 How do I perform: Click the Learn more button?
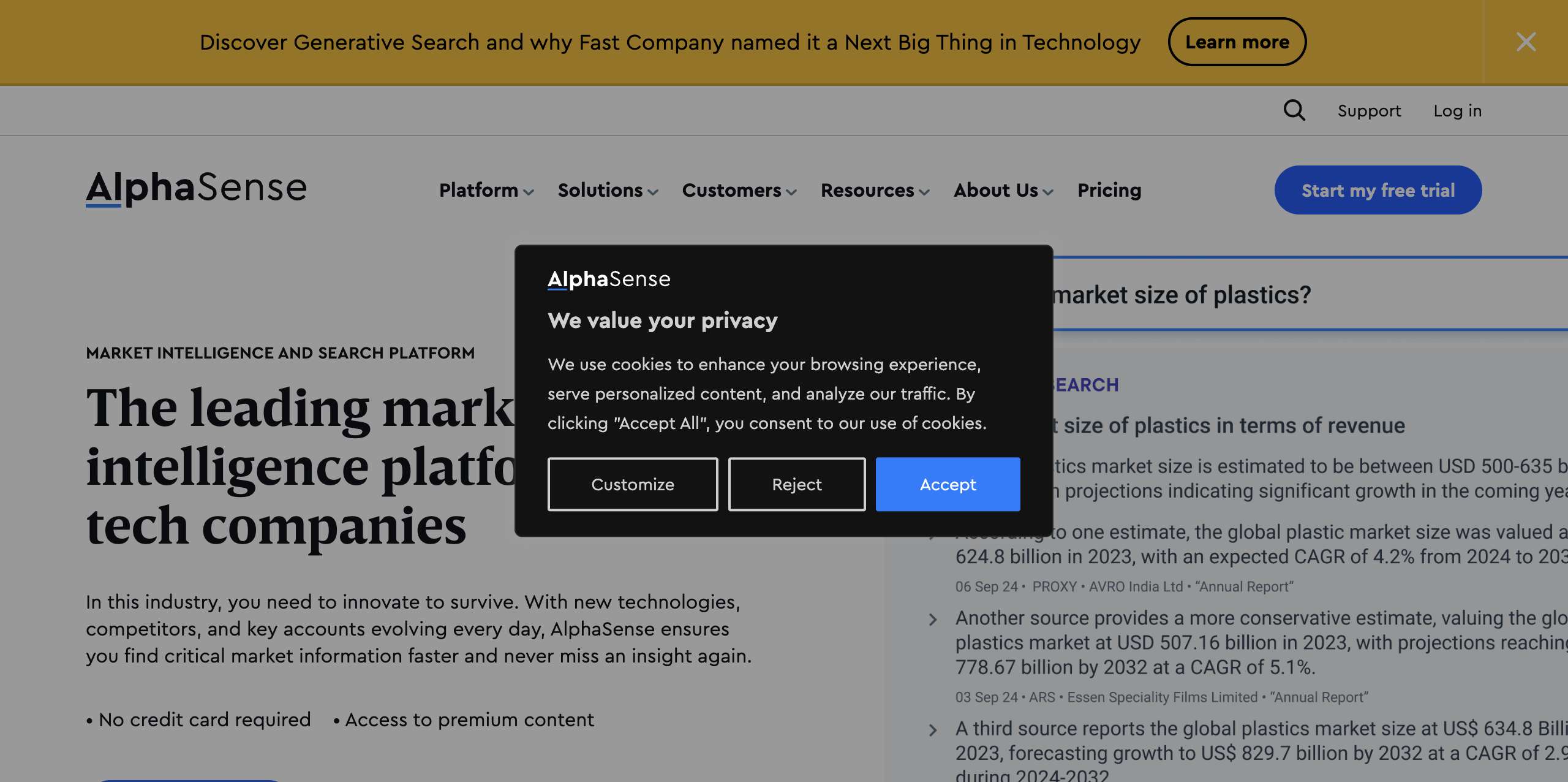click(x=1237, y=42)
